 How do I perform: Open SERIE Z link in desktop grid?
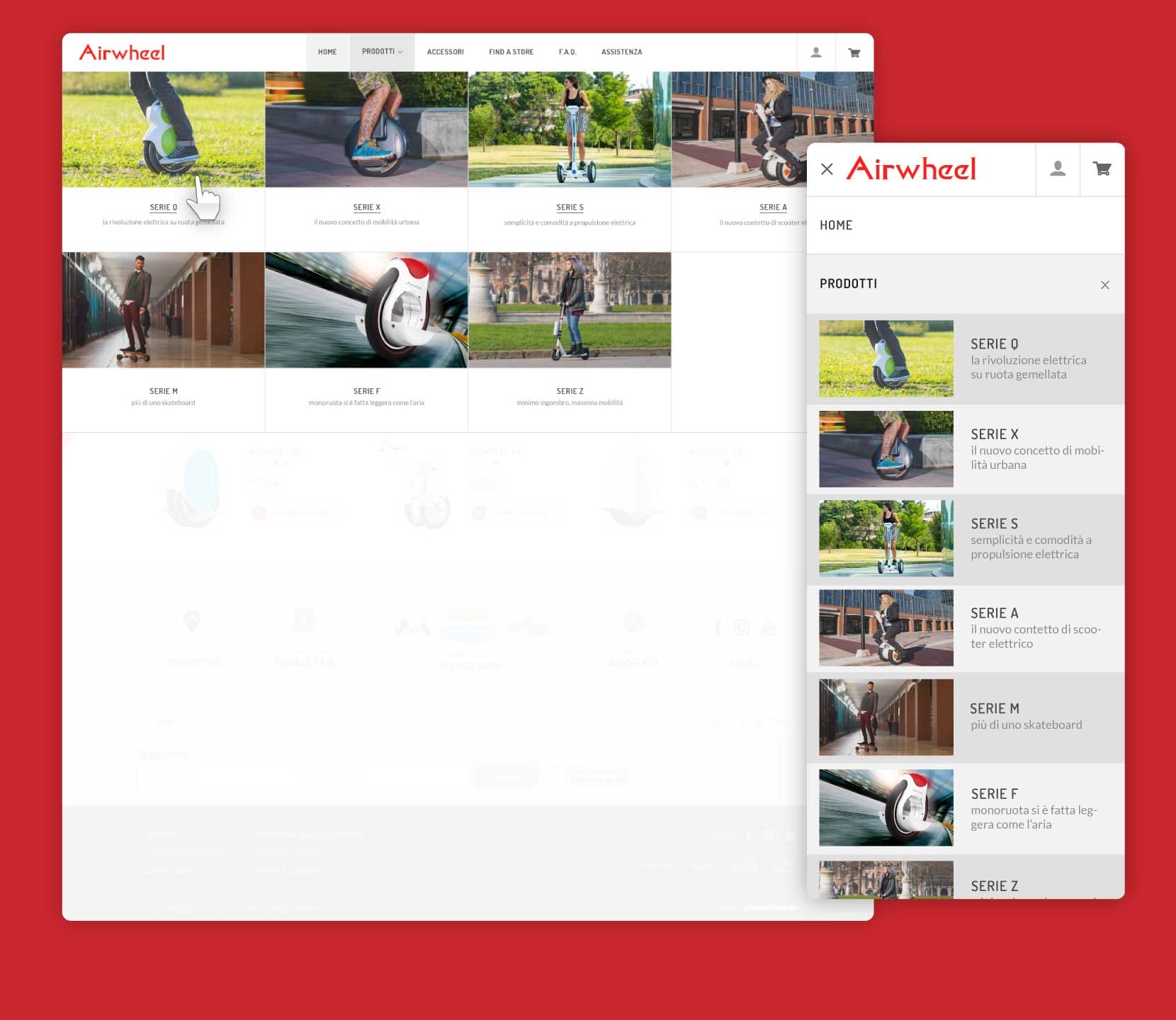[570, 391]
